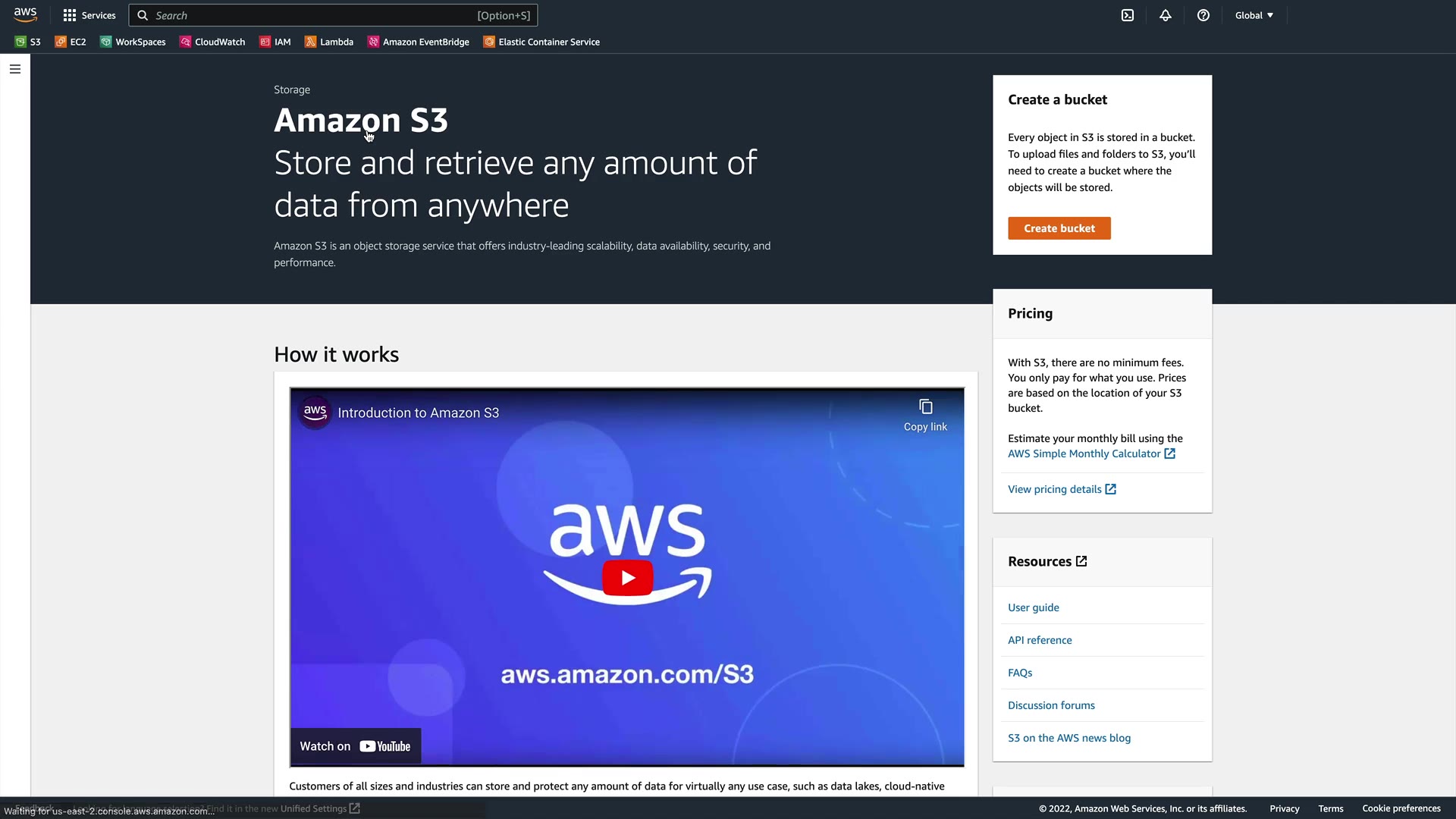
Task: Focus the top Search field
Action: (333, 15)
